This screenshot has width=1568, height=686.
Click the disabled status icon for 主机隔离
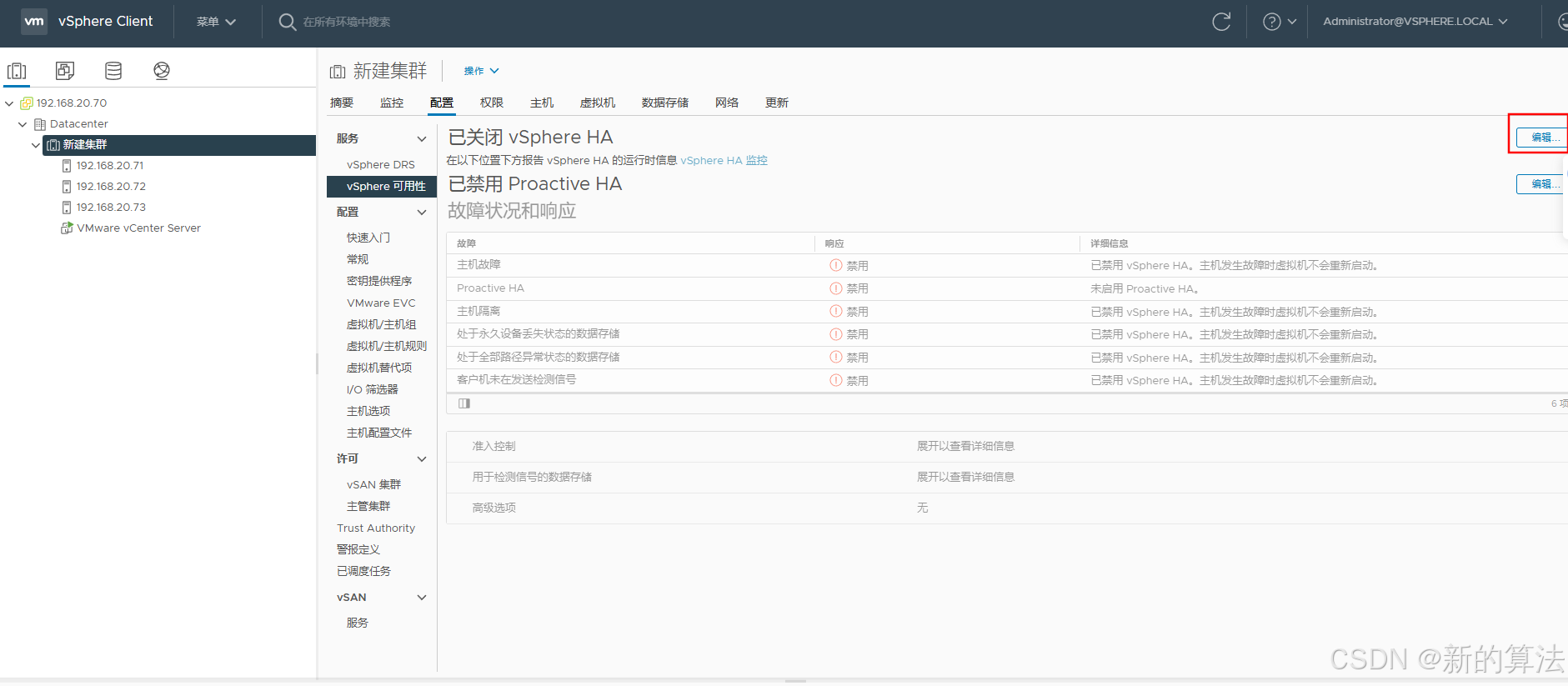coord(835,311)
